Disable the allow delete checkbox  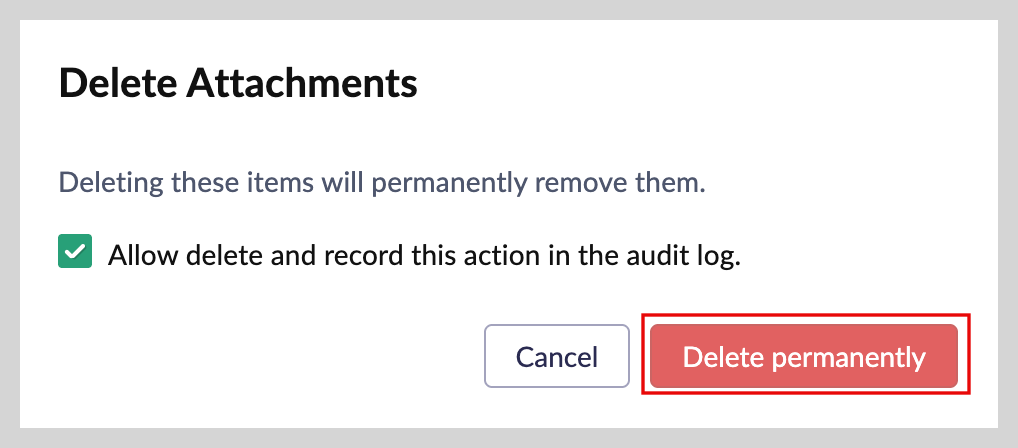pyautogui.click(x=75, y=252)
